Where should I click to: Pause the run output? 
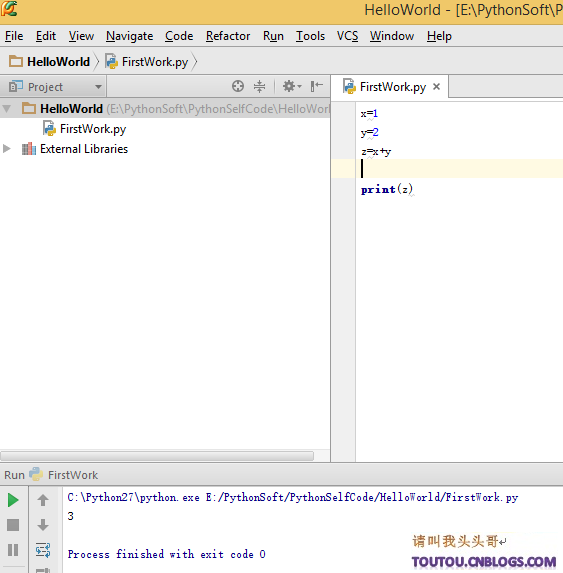13,550
